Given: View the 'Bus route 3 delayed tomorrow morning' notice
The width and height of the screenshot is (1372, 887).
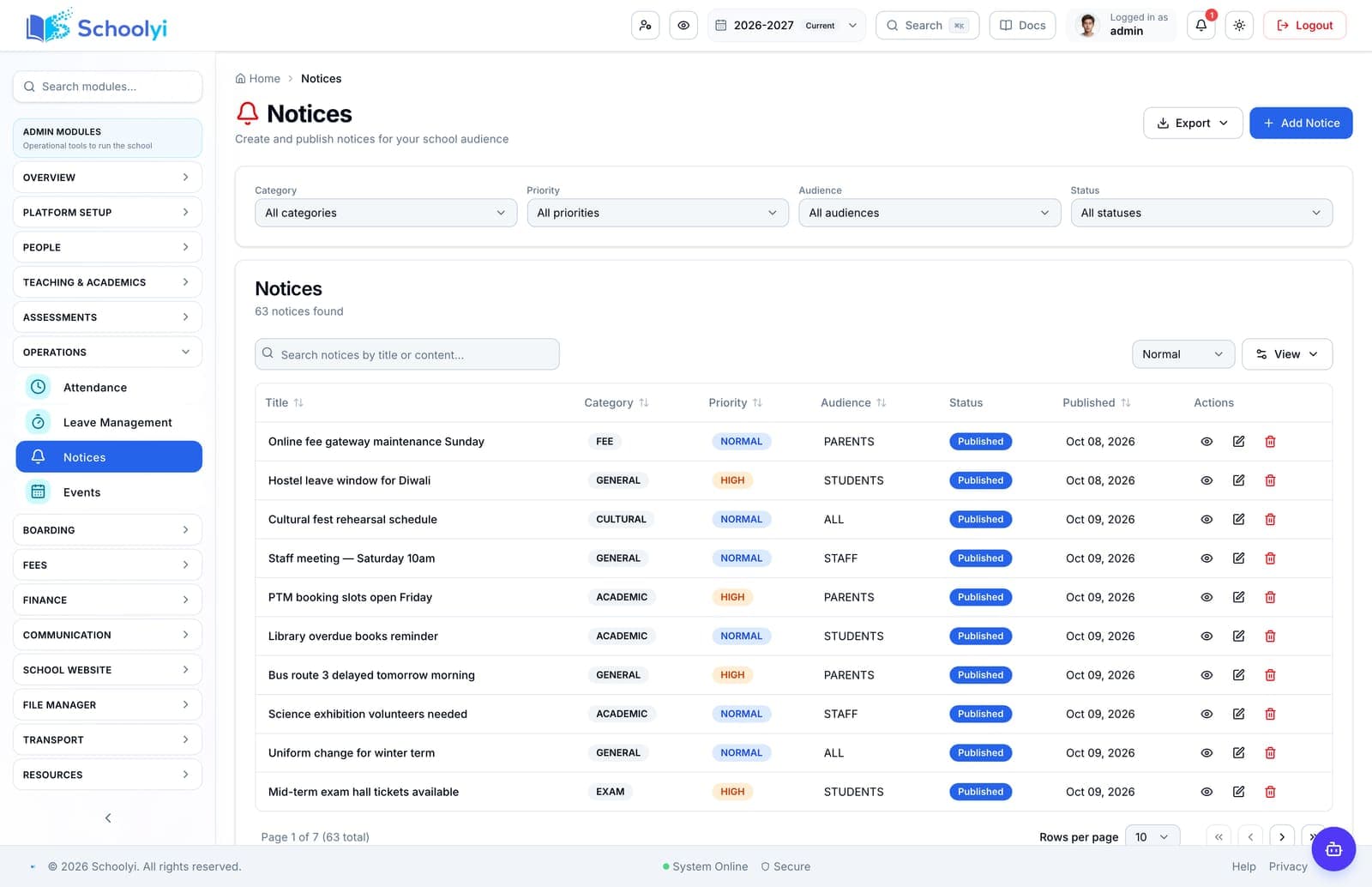Looking at the screenshot, I should (x=1207, y=675).
